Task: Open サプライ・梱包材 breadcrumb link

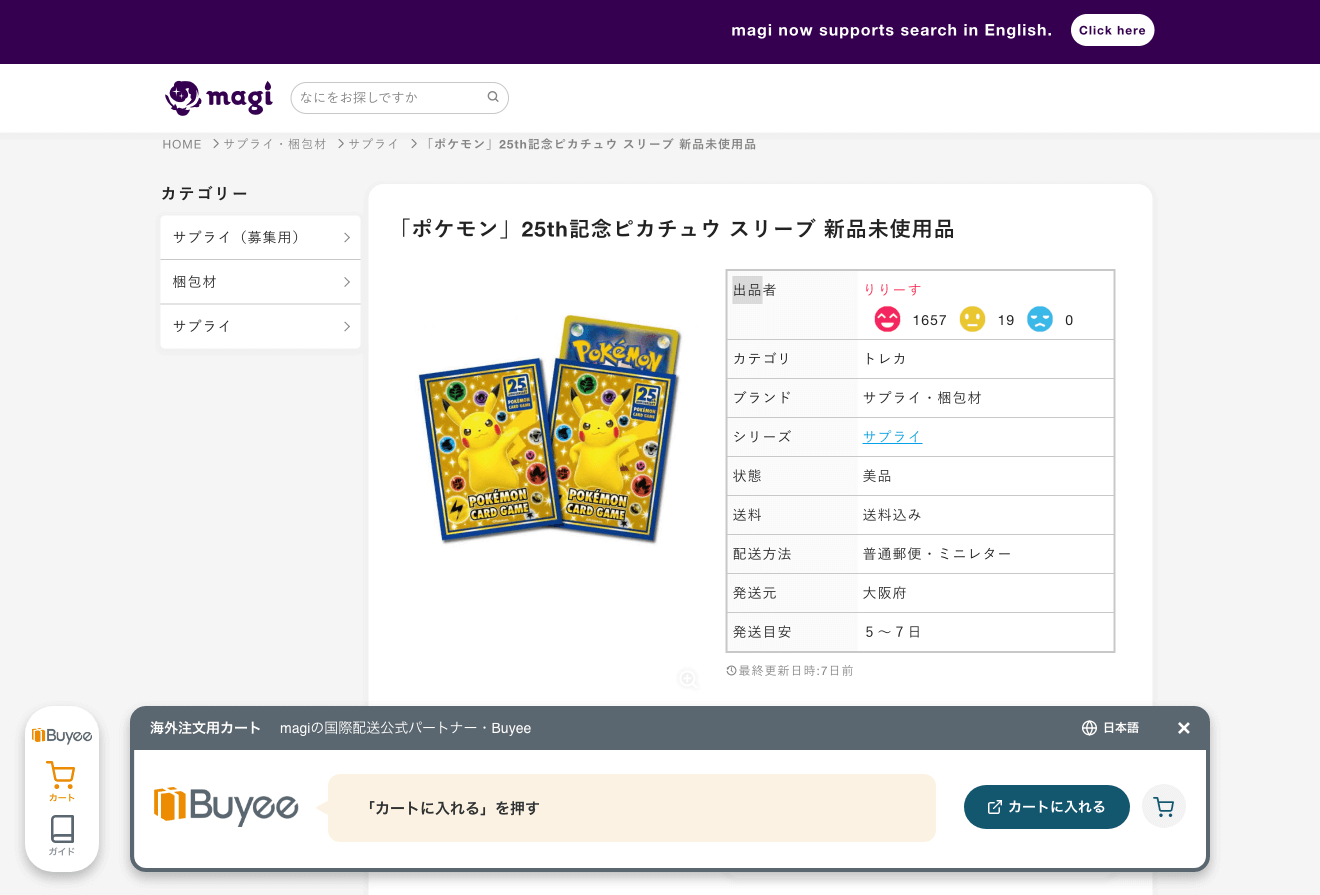Action: pyautogui.click(x=275, y=144)
